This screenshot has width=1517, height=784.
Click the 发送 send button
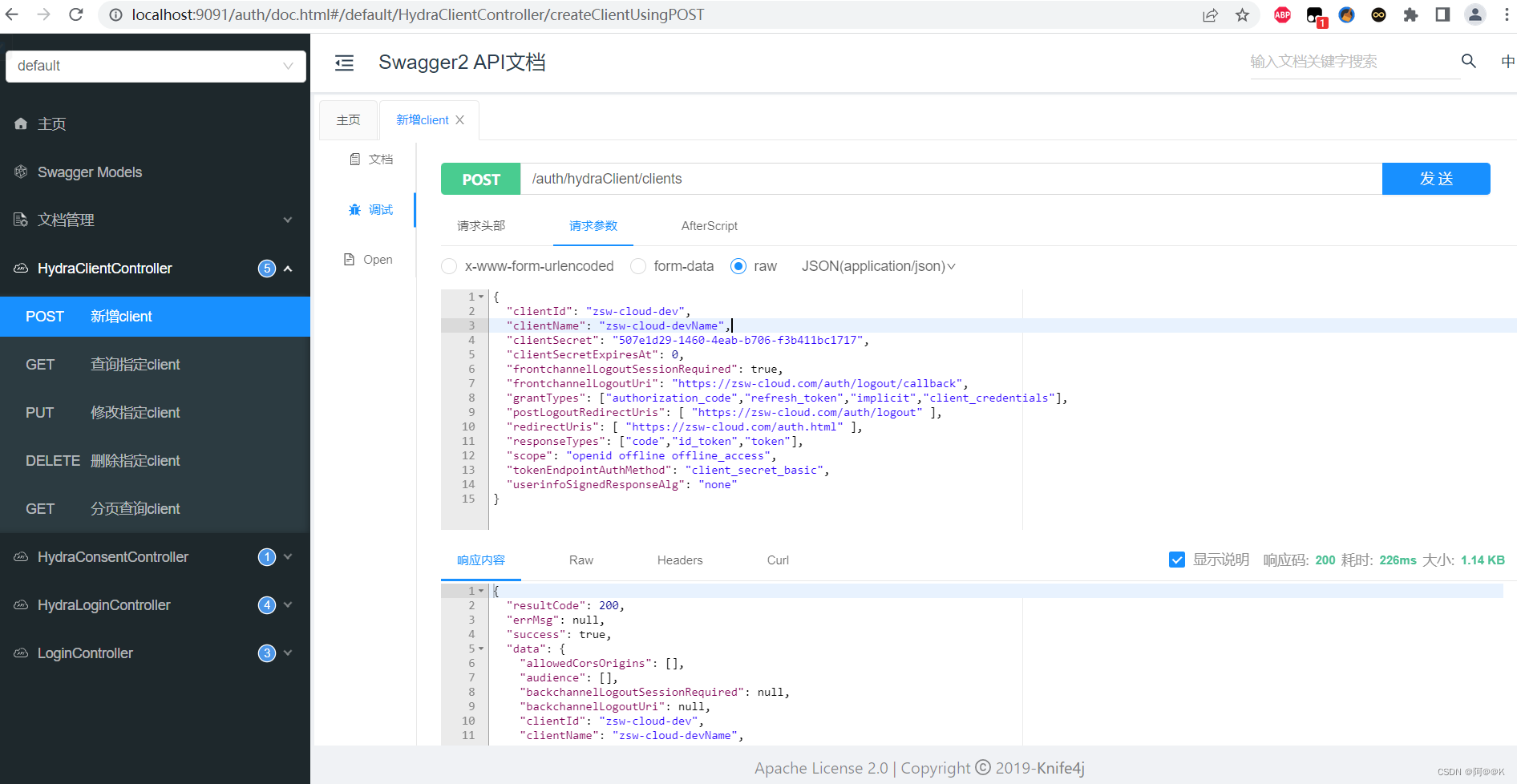[x=1436, y=179]
